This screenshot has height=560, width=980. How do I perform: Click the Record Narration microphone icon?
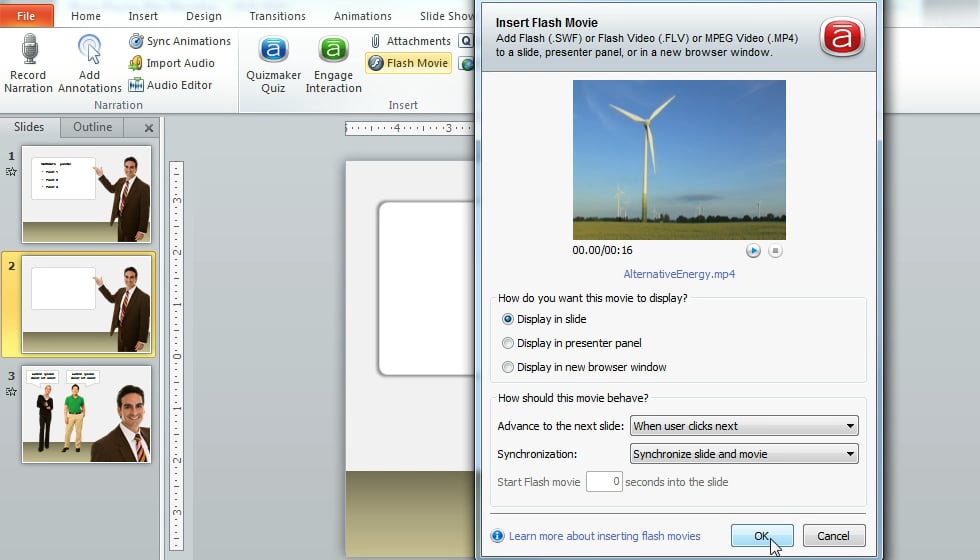[29, 49]
